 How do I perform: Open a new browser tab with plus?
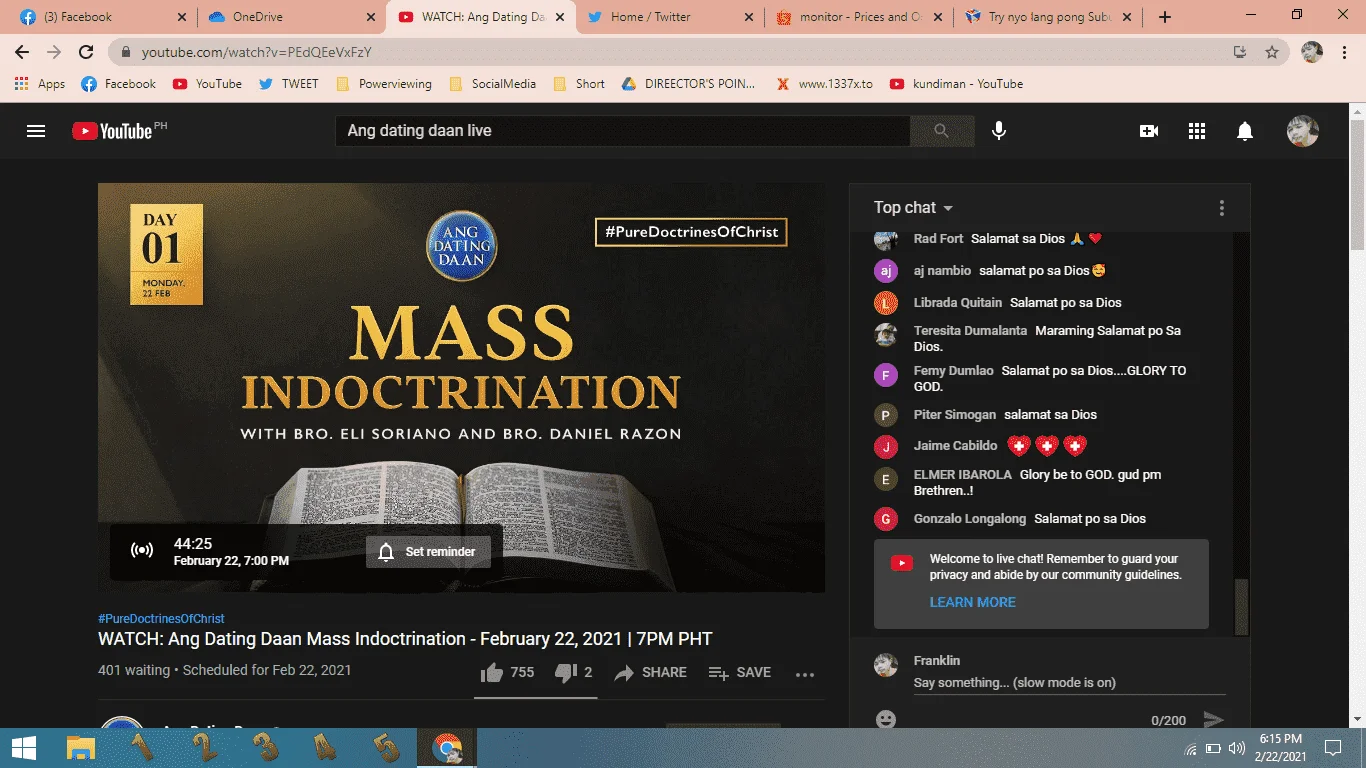[x=1164, y=17]
